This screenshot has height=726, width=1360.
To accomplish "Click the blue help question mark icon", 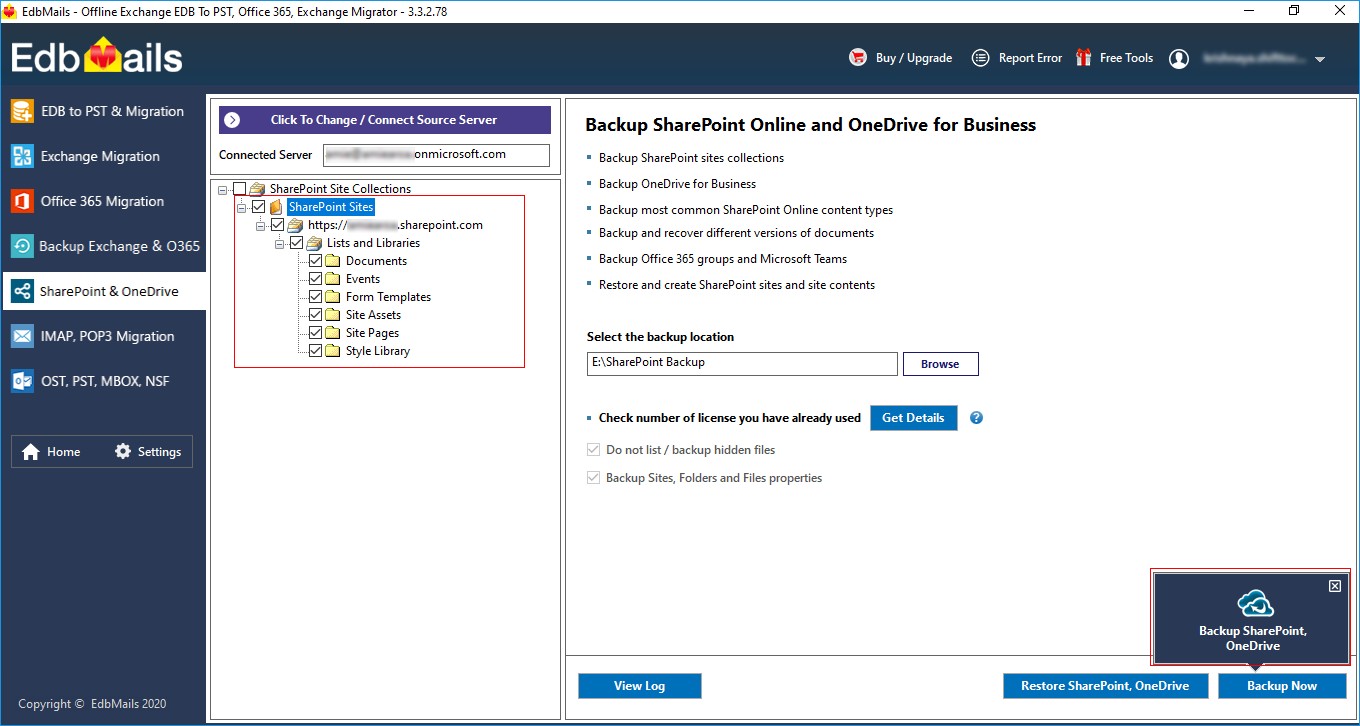I will coord(976,418).
